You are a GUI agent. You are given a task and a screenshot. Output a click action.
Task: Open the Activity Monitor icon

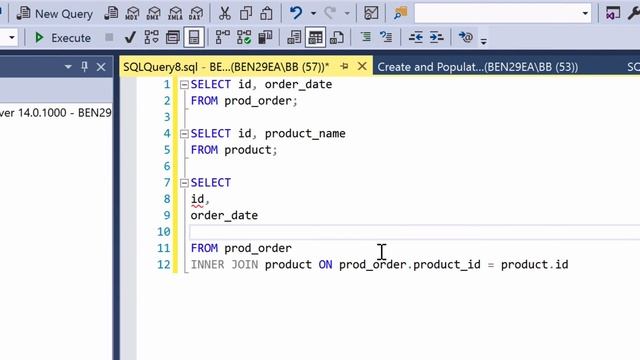[x=371, y=13]
